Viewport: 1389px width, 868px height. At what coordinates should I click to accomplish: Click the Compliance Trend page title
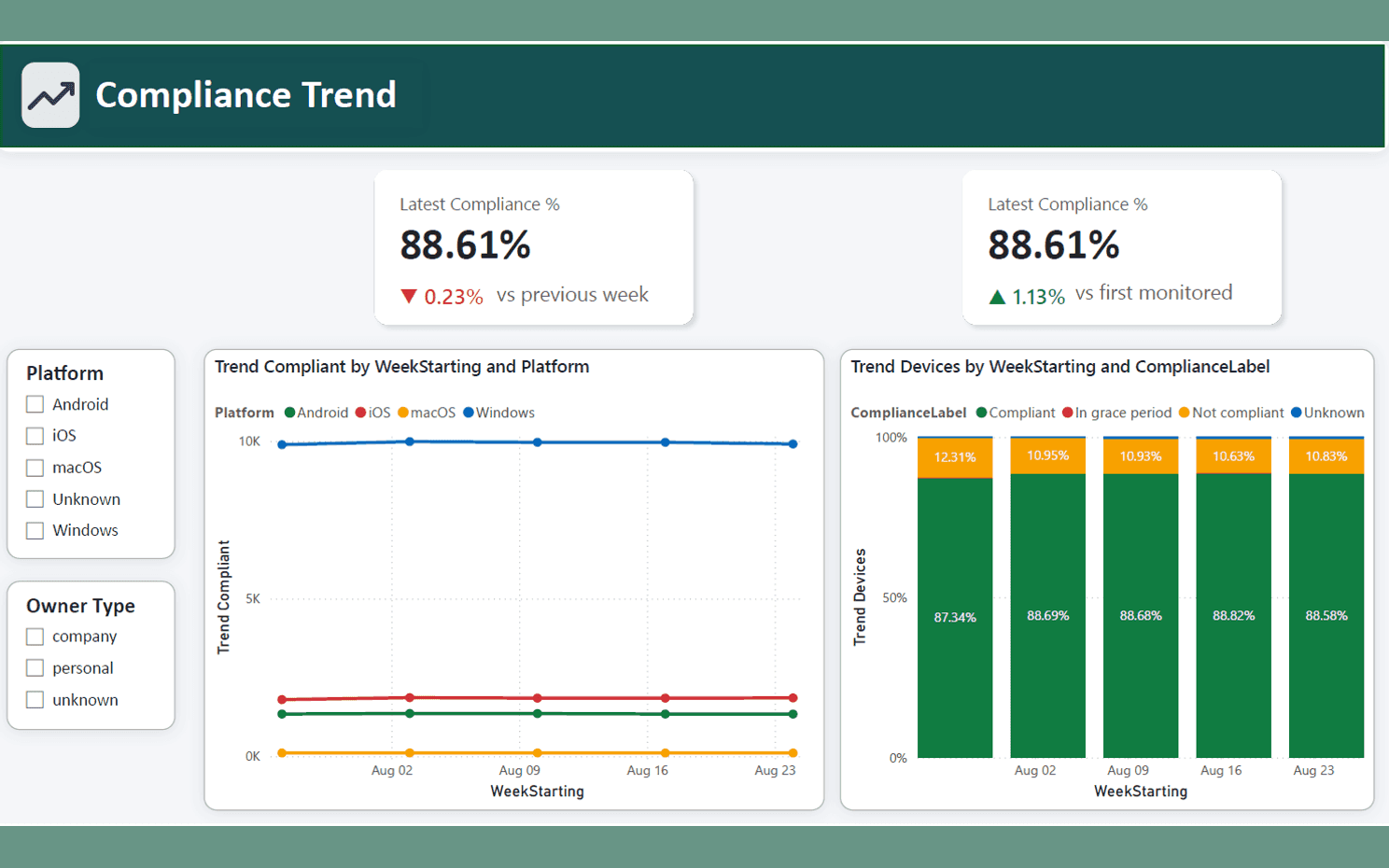pos(246,95)
